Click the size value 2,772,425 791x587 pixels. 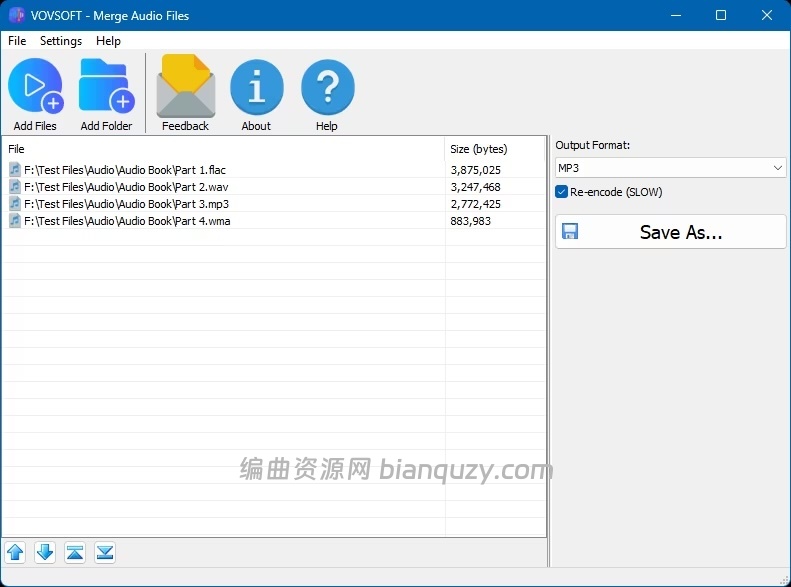coord(476,204)
